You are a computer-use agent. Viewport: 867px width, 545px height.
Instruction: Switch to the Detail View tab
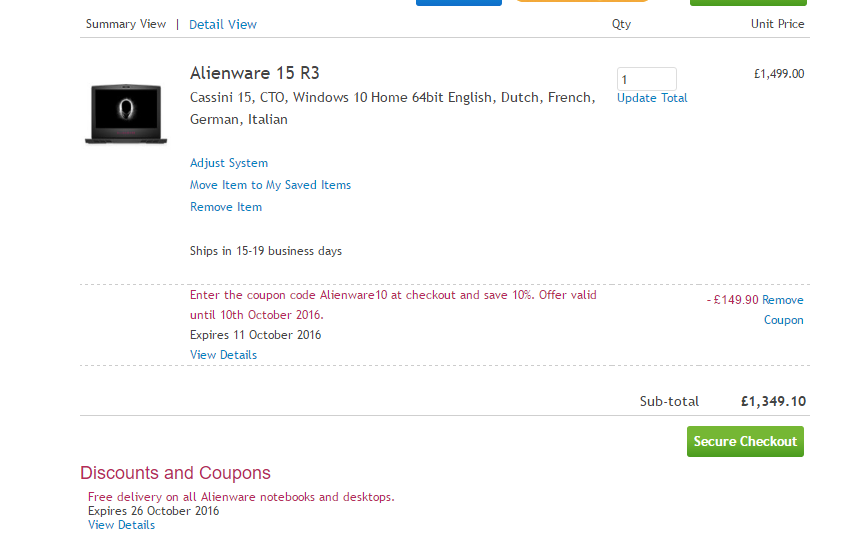(223, 24)
